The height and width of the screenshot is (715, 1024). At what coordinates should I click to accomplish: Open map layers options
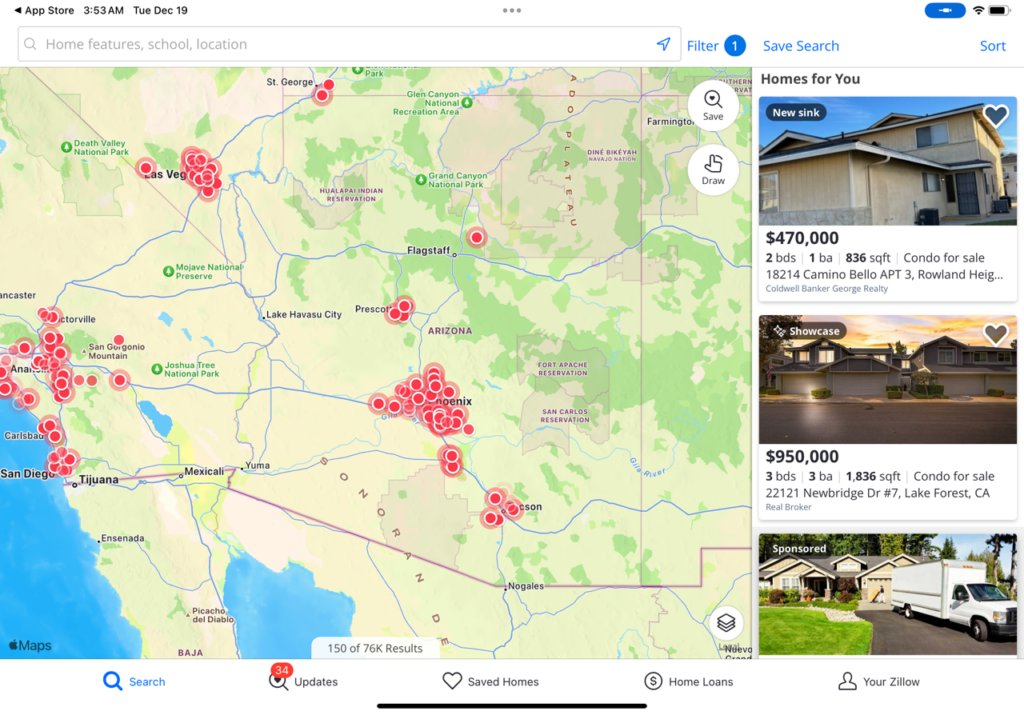coord(726,622)
